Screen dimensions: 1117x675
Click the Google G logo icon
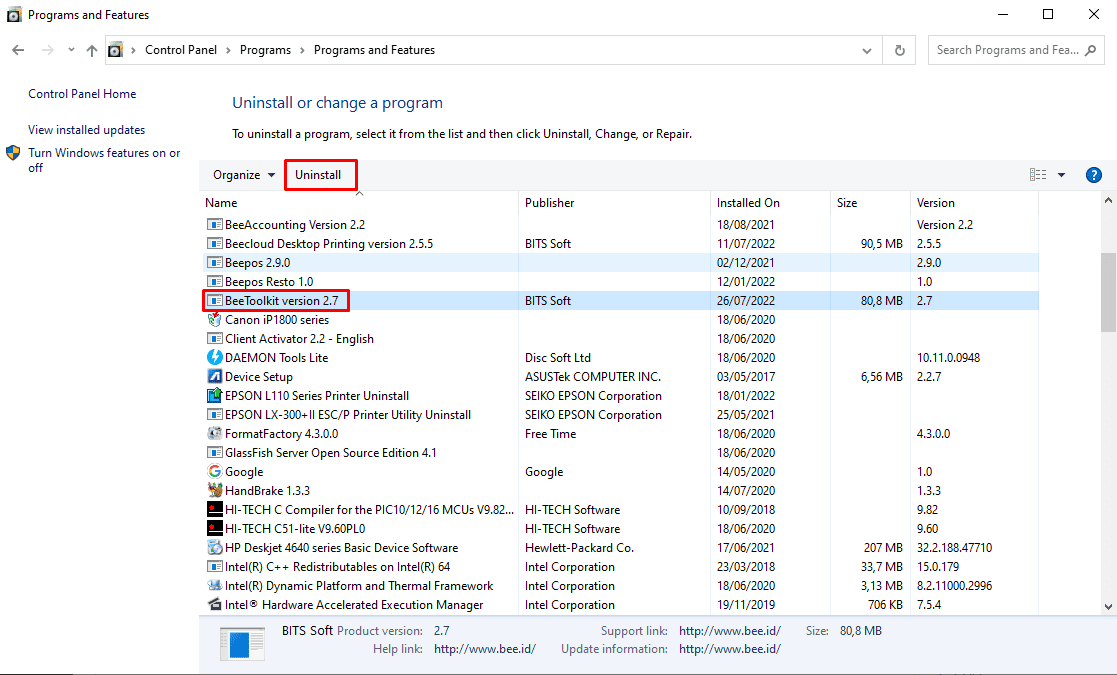coord(214,471)
